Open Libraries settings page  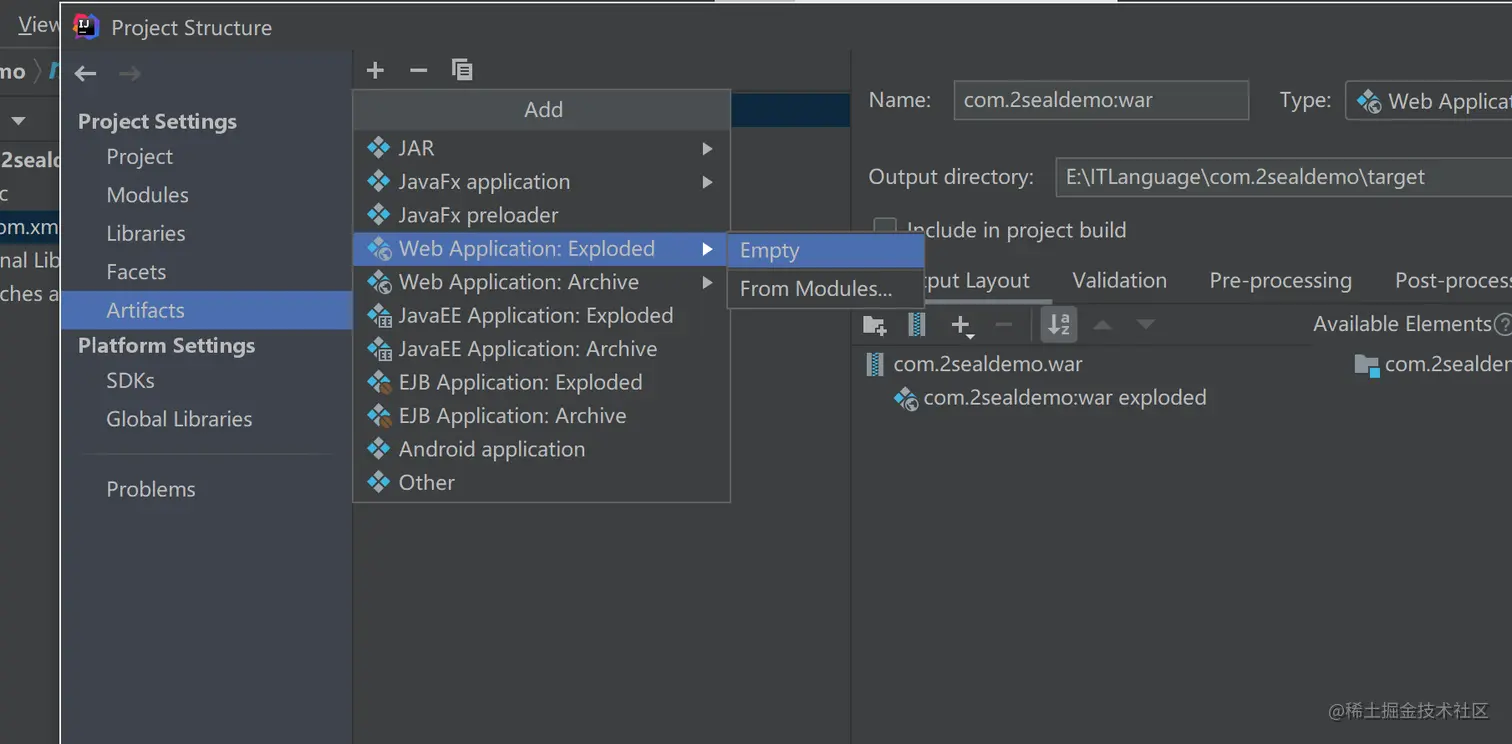[x=146, y=233]
